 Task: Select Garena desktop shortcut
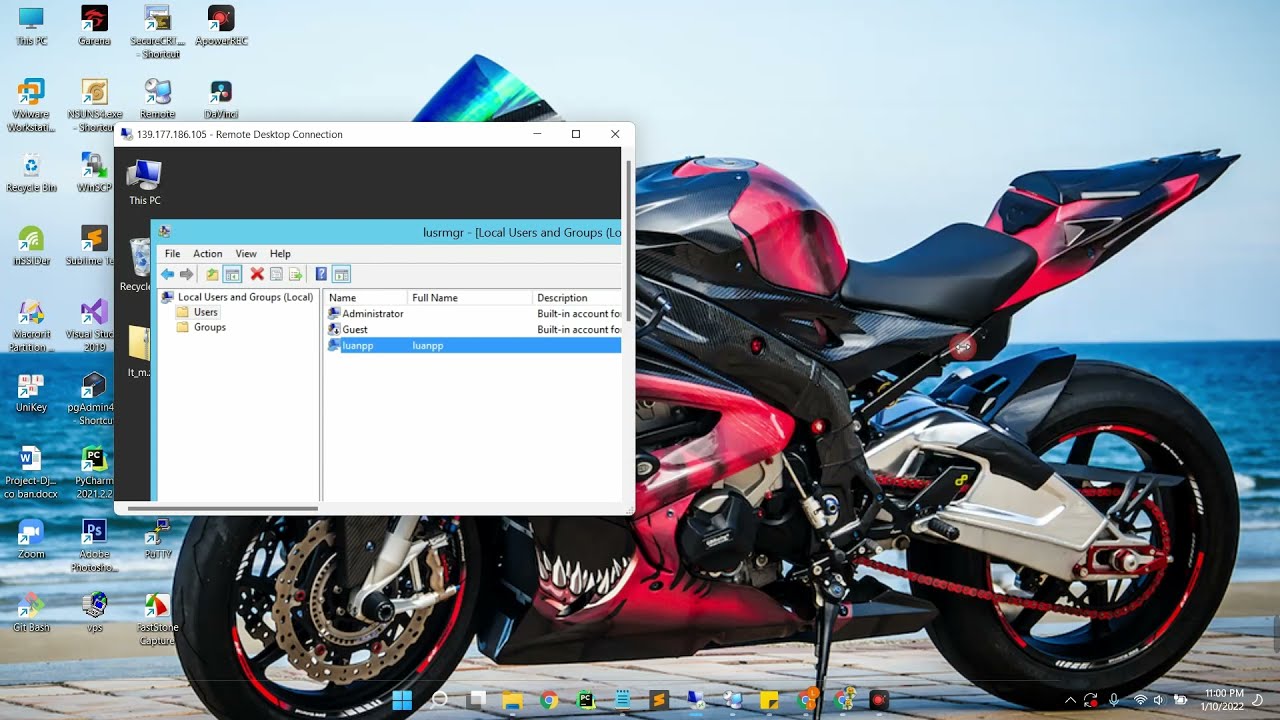94,26
